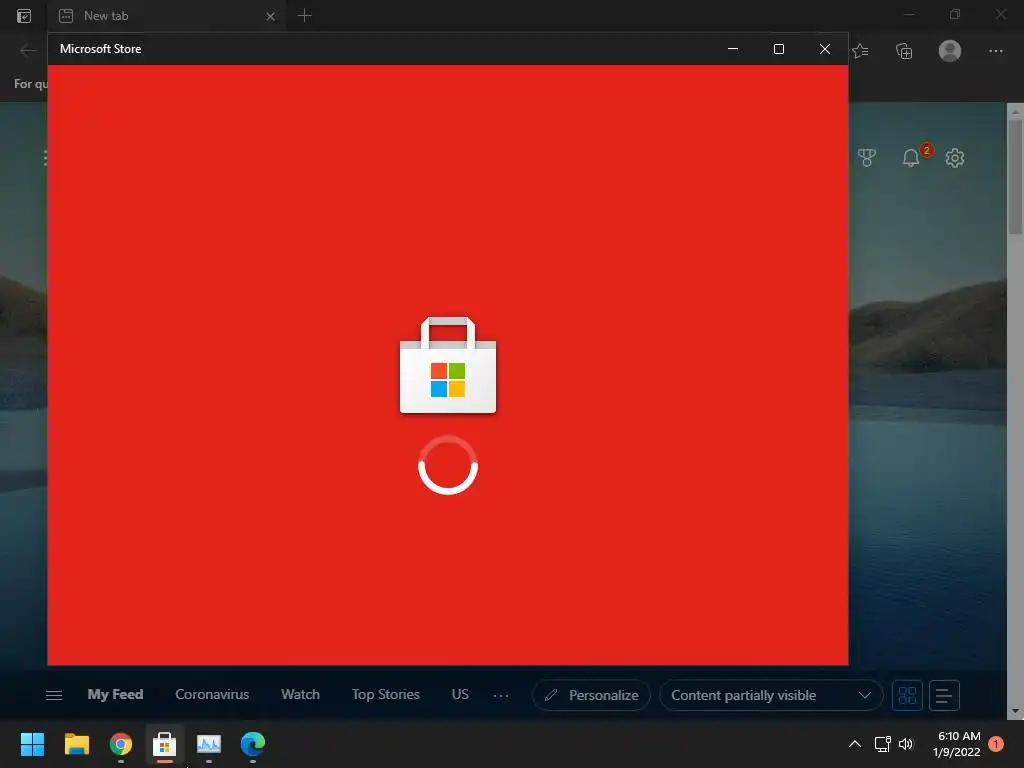Select the US feed tab
Image resolution: width=1024 pixels, height=768 pixels.
tap(460, 694)
